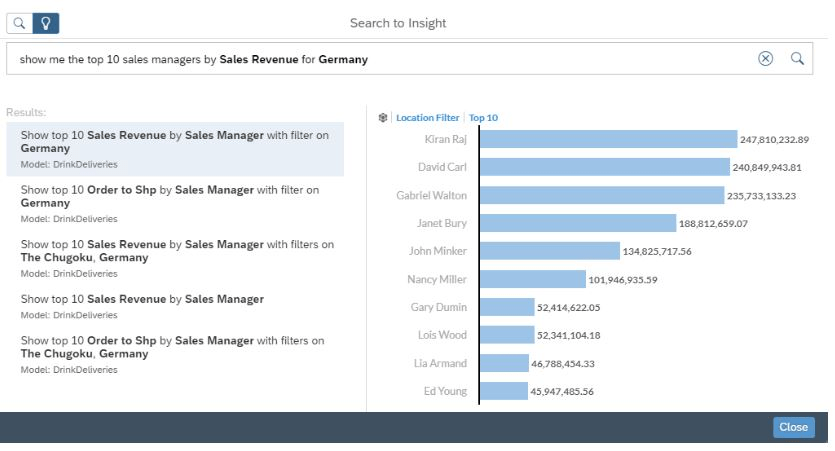Open the Location Filter link
835x451 pixels.
coord(427,118)
